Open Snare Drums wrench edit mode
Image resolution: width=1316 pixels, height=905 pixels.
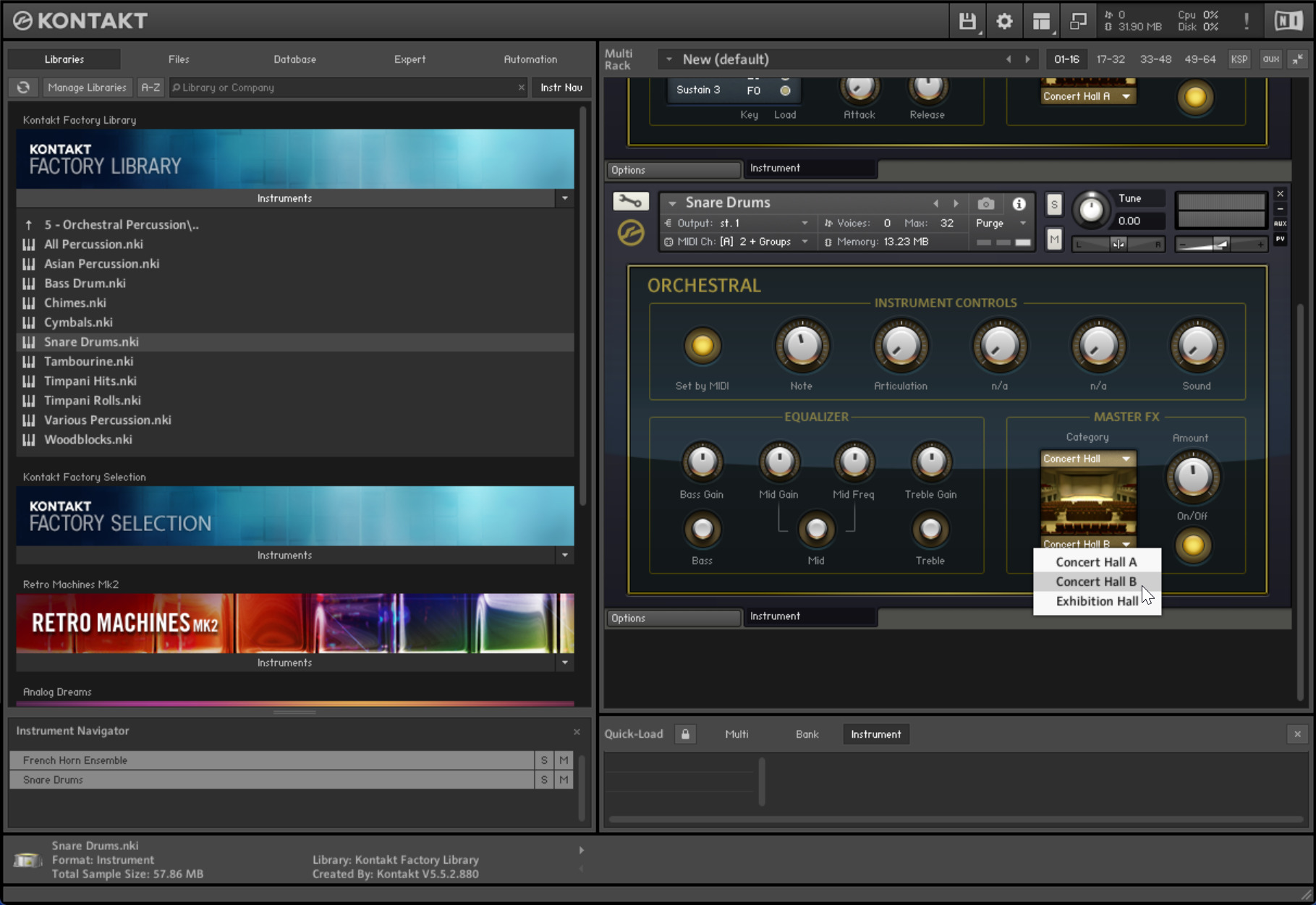pyautogui.click(x=631, y=202)
